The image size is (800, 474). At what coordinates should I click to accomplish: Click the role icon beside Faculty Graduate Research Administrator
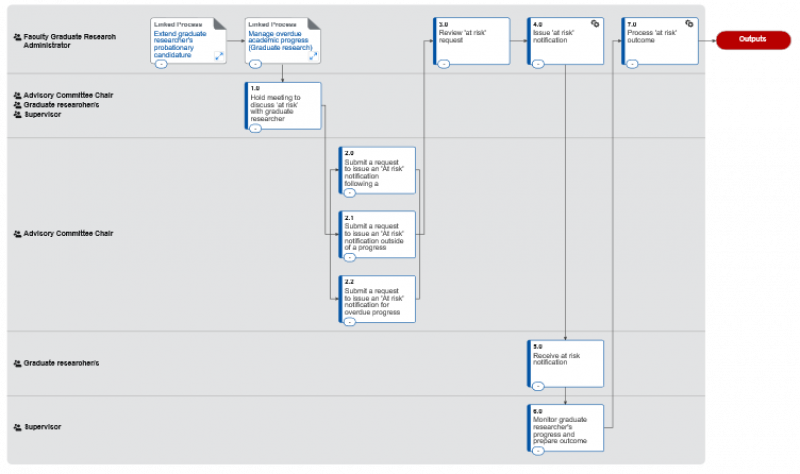17,37
